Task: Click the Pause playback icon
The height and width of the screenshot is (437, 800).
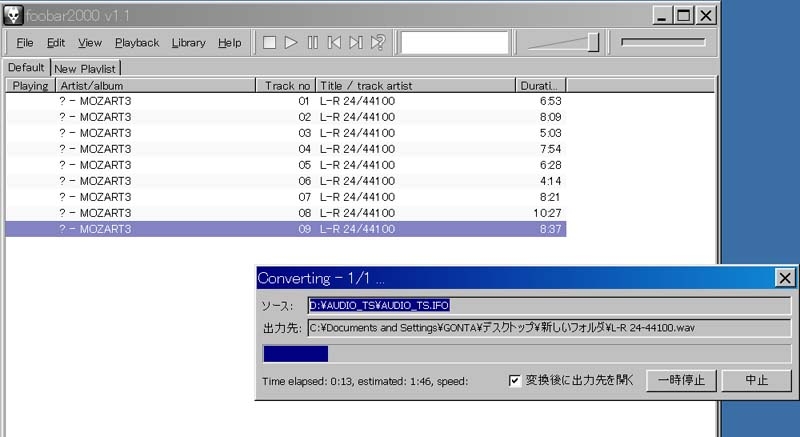Action: click(313, 43)
